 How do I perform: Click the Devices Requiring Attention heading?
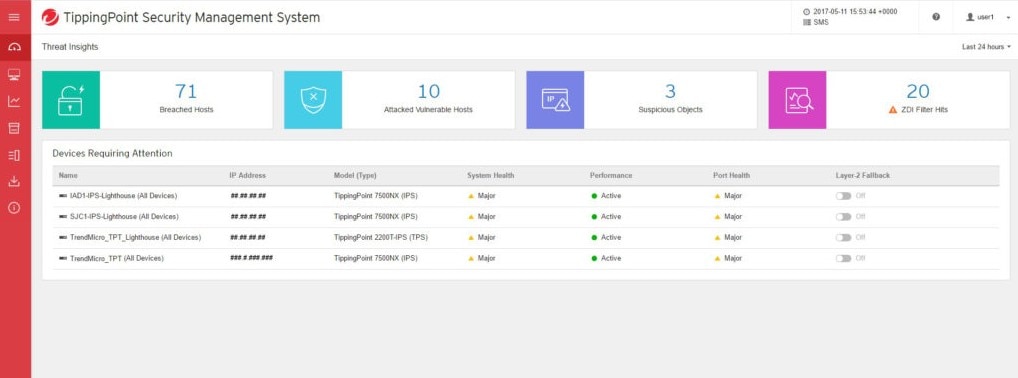[112, 153]
